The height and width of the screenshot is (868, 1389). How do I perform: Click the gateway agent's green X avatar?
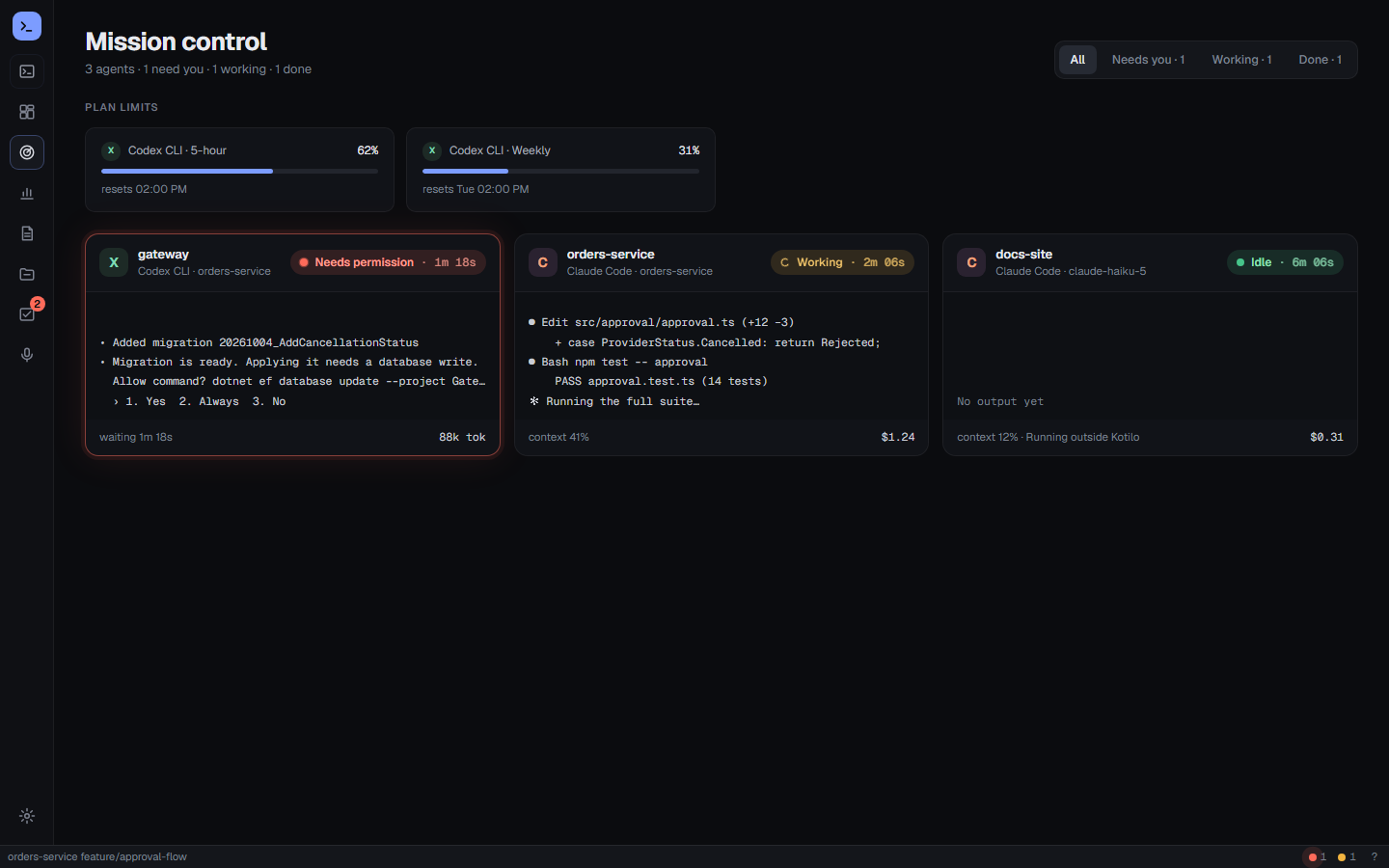(114, 262)
